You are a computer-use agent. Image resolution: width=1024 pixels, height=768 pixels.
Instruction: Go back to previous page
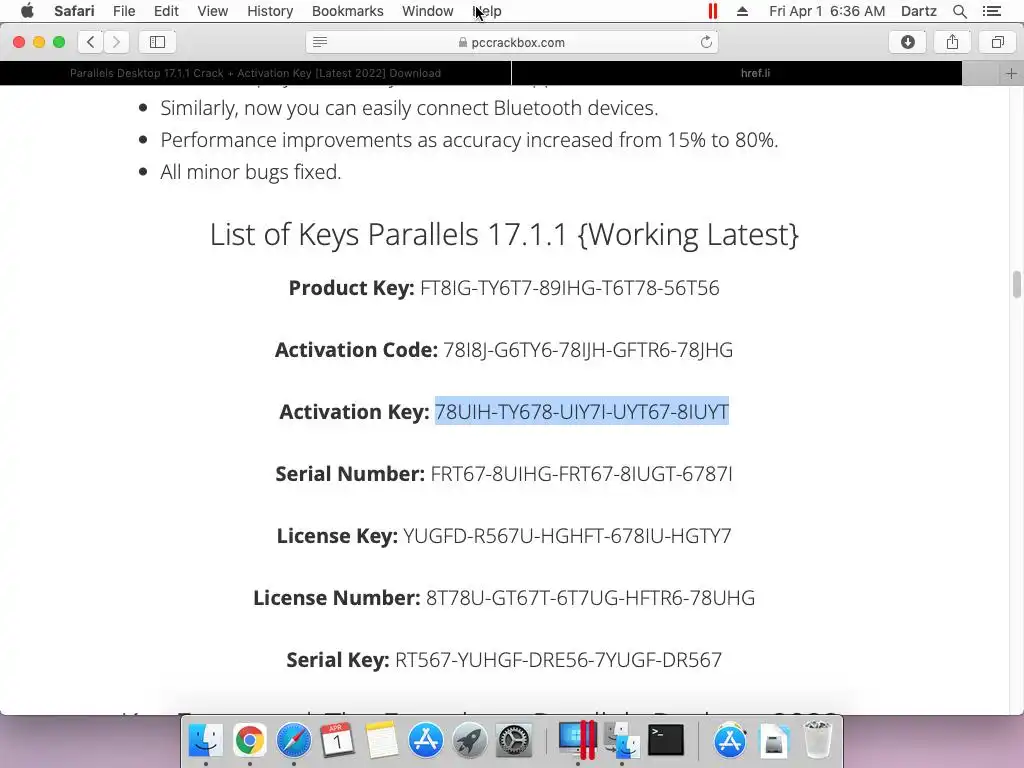coord(91,42)
